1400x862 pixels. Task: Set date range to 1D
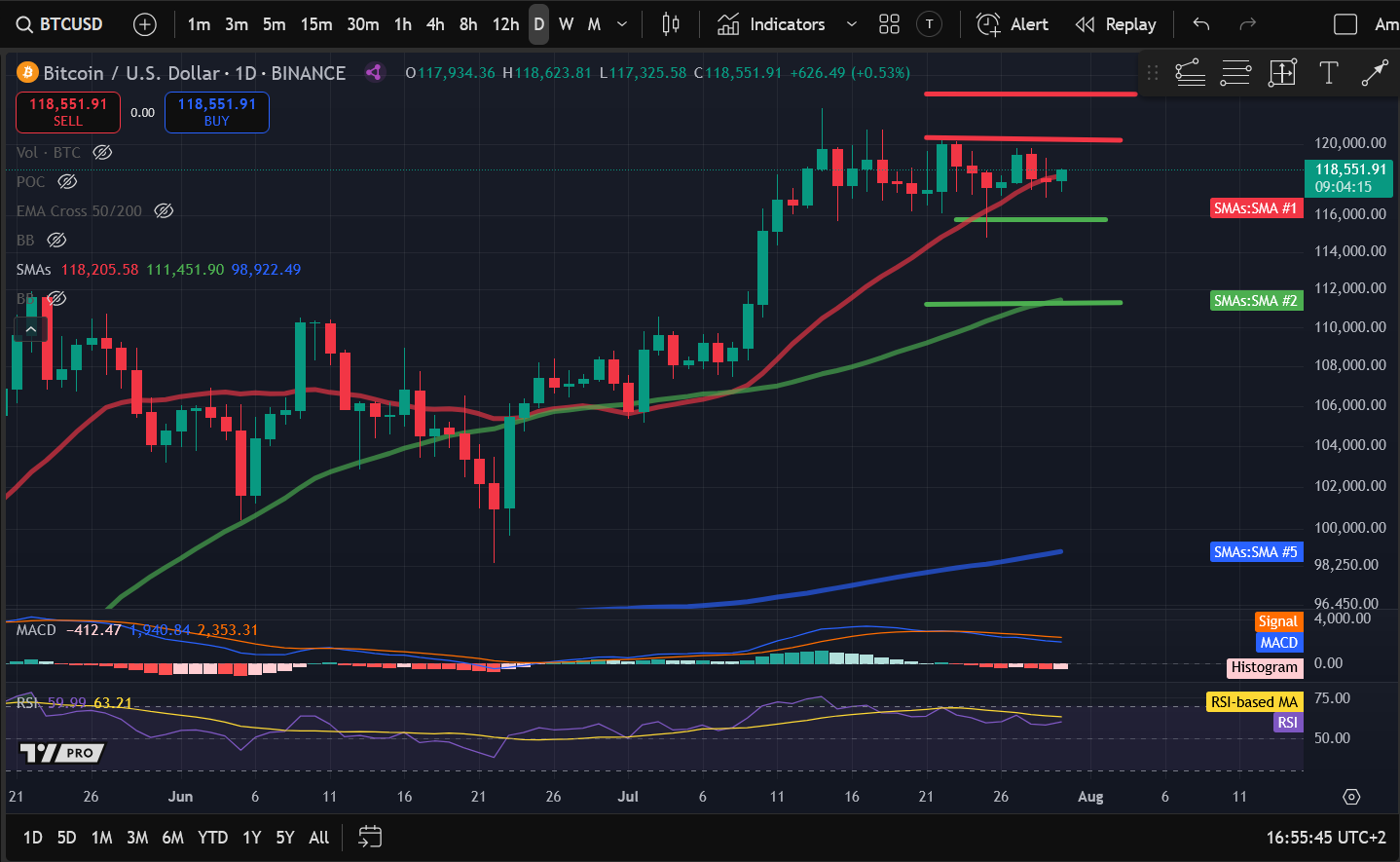(x=32, y=838)
